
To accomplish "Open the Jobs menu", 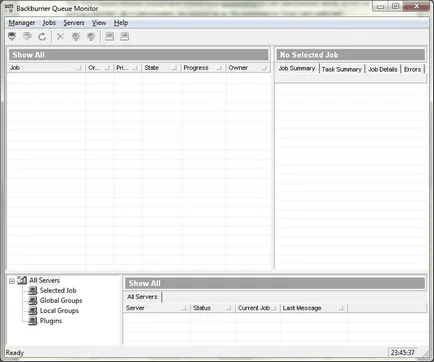I will point(49,23).
